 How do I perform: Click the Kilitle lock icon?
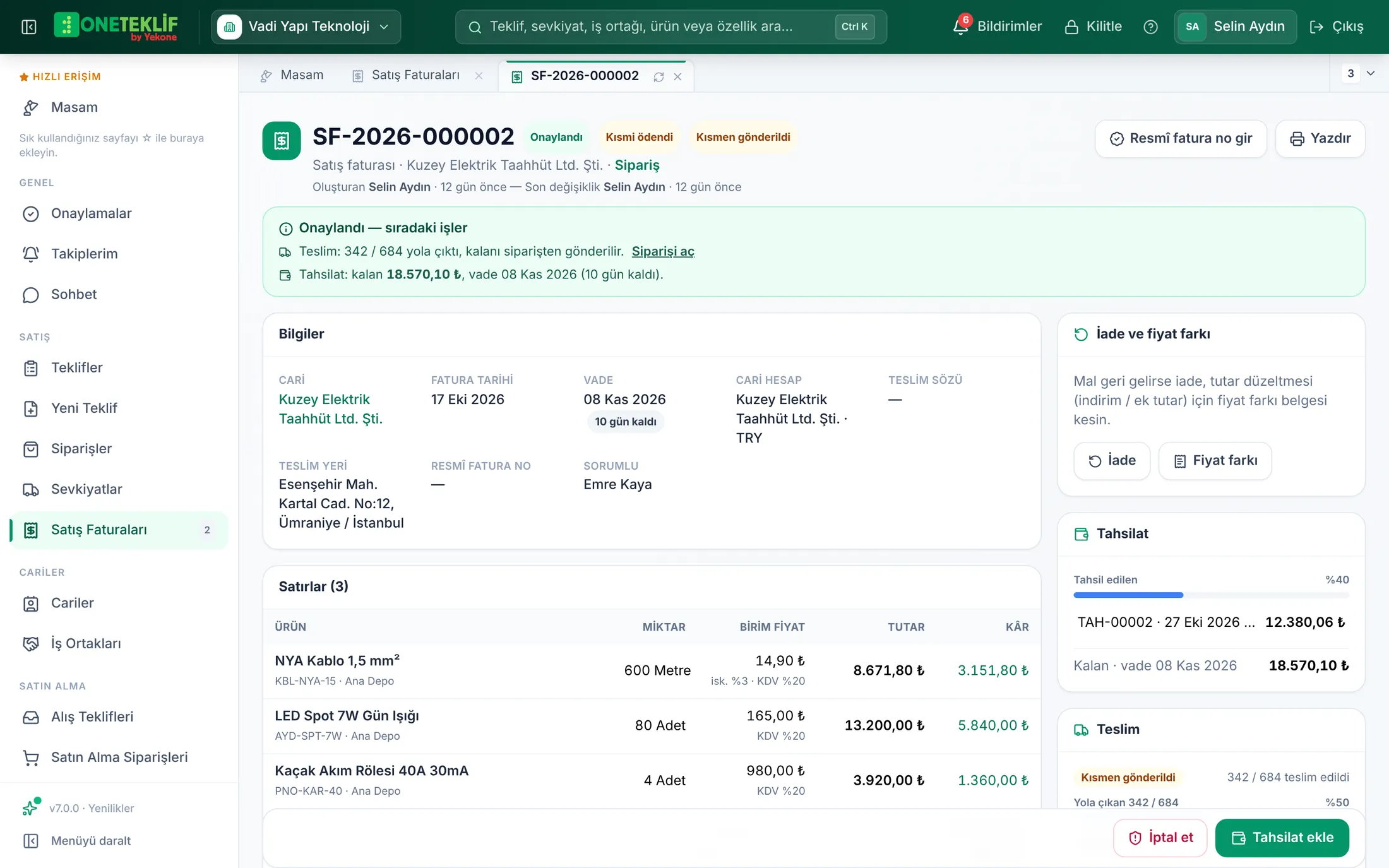[1071, 27]
